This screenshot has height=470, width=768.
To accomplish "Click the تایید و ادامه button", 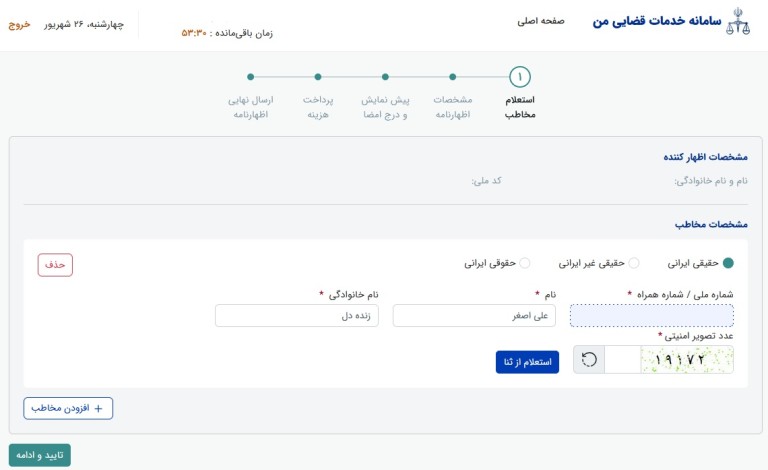I will point(40,455).
